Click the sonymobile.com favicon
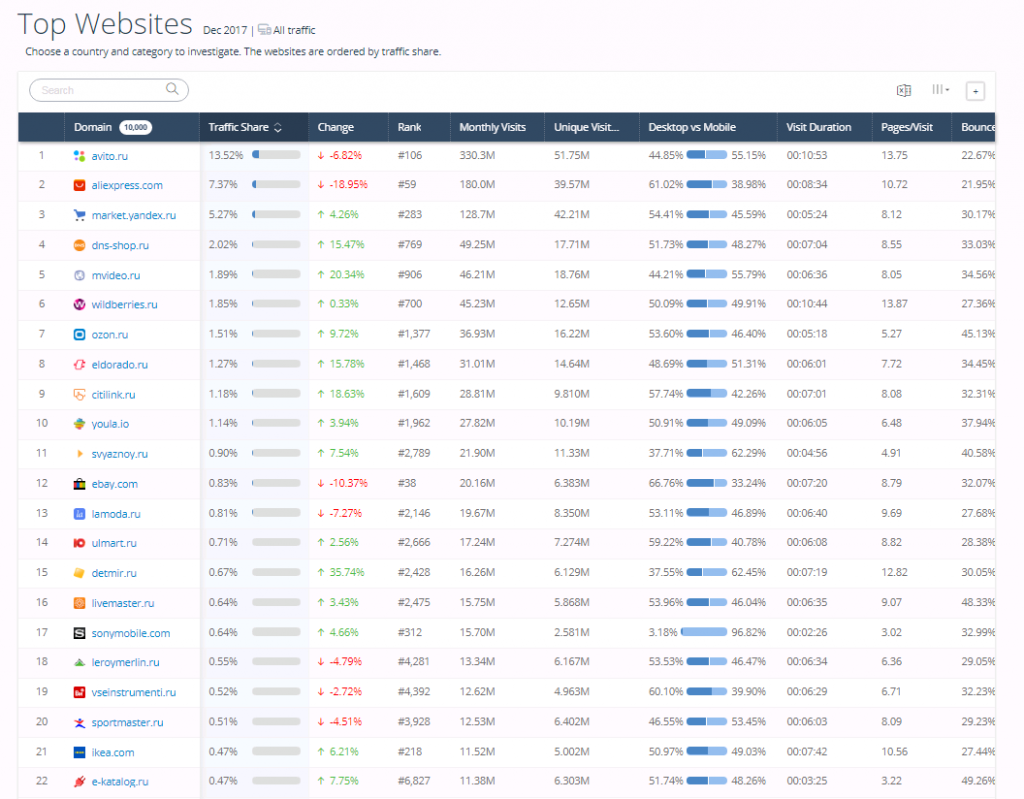Viewport: 1024px width, 799px height. pos(80,633)
